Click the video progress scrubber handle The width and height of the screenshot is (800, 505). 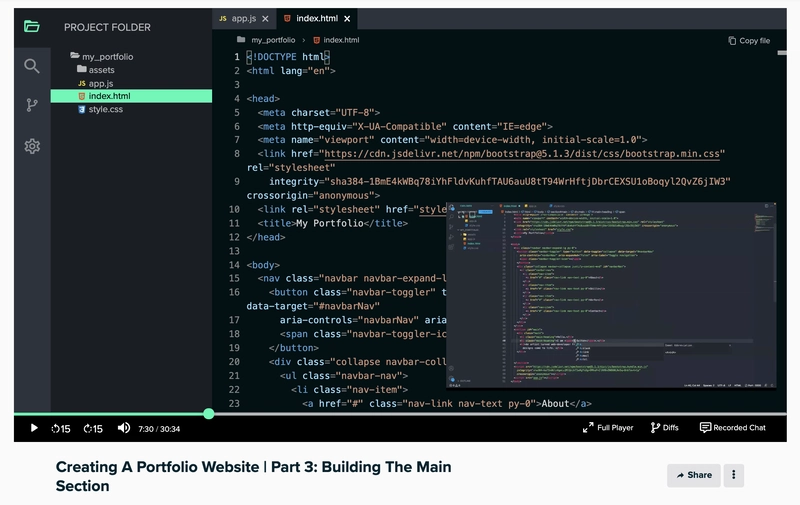click(x=209, y=414)
